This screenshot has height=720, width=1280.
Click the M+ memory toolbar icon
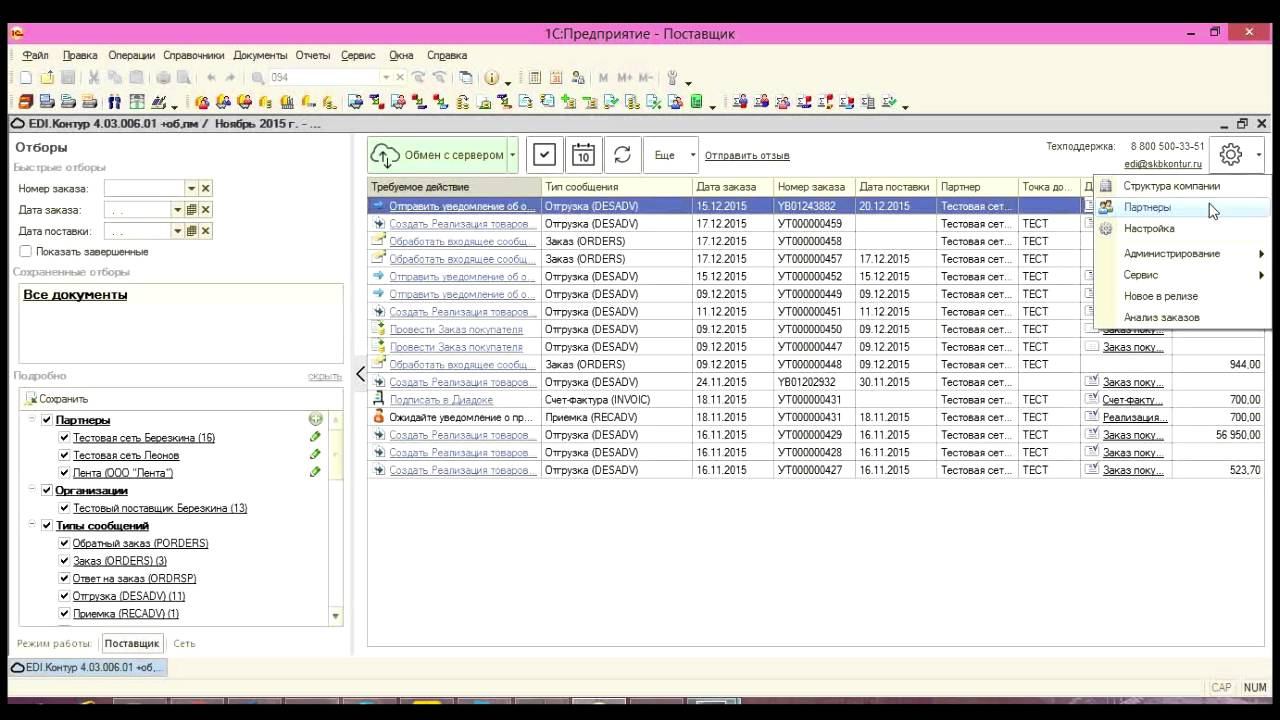pyautogui.click(x=625, y=78)
